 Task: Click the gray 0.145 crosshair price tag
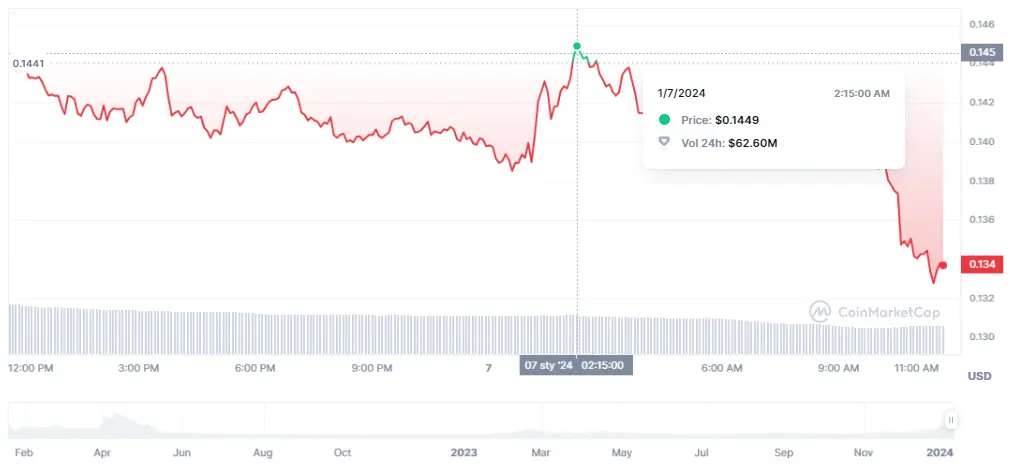click(980, 52)
